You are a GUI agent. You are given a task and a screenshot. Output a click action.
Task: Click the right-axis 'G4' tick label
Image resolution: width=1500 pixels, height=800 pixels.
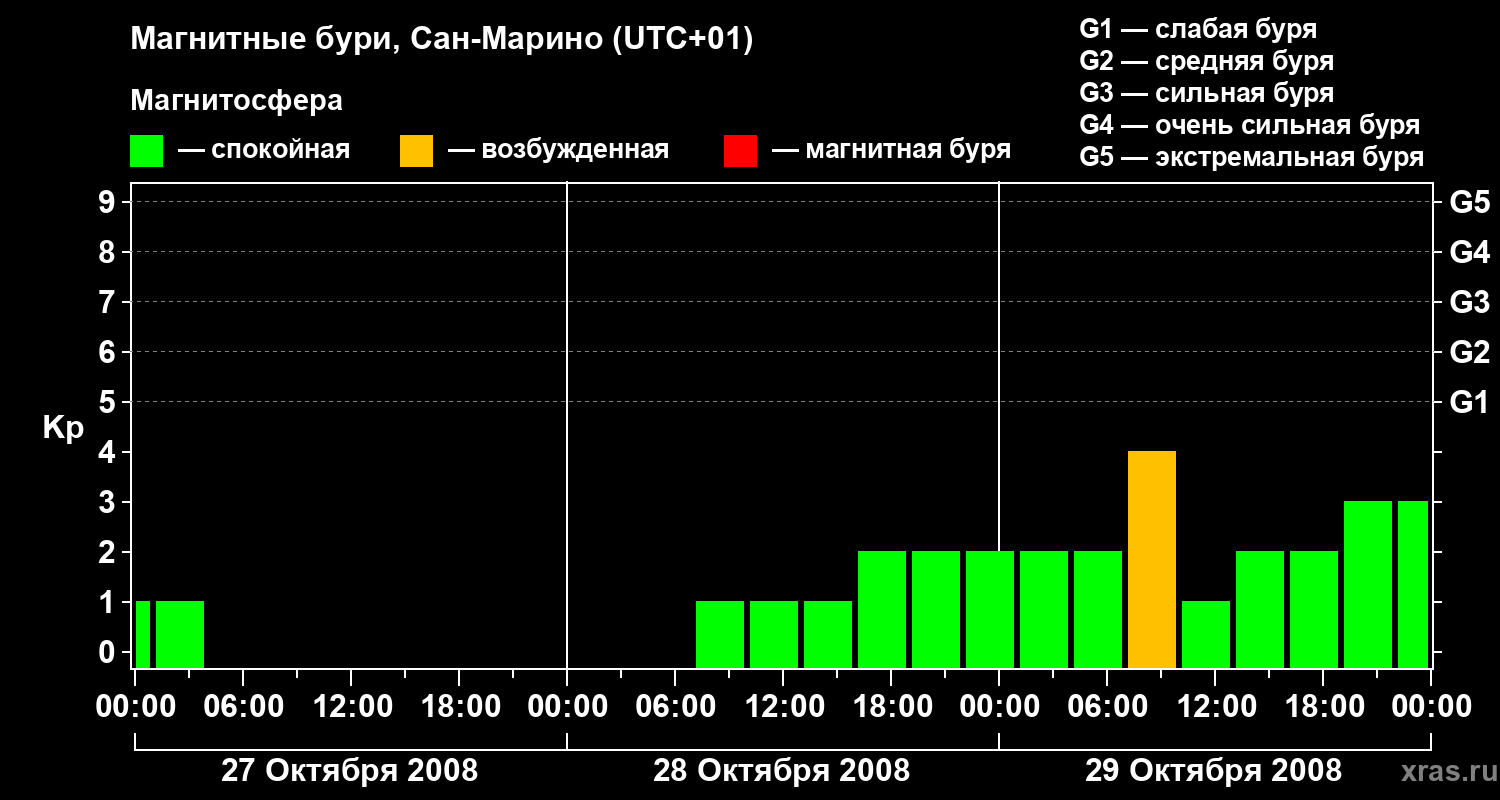click(x=1469, y=252)
